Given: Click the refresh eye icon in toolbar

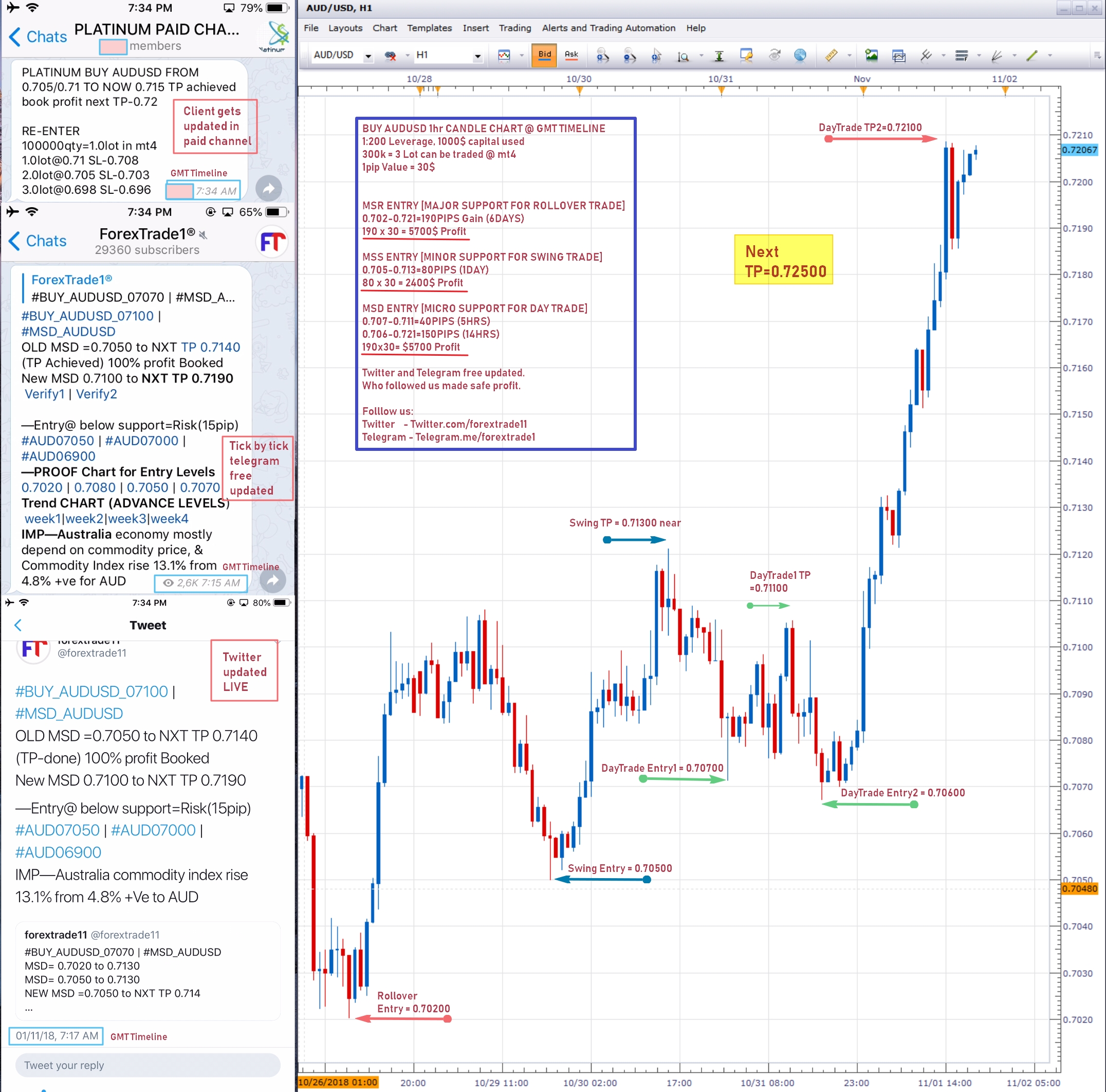Looking at the screenshot, I should tap(774, 55).
